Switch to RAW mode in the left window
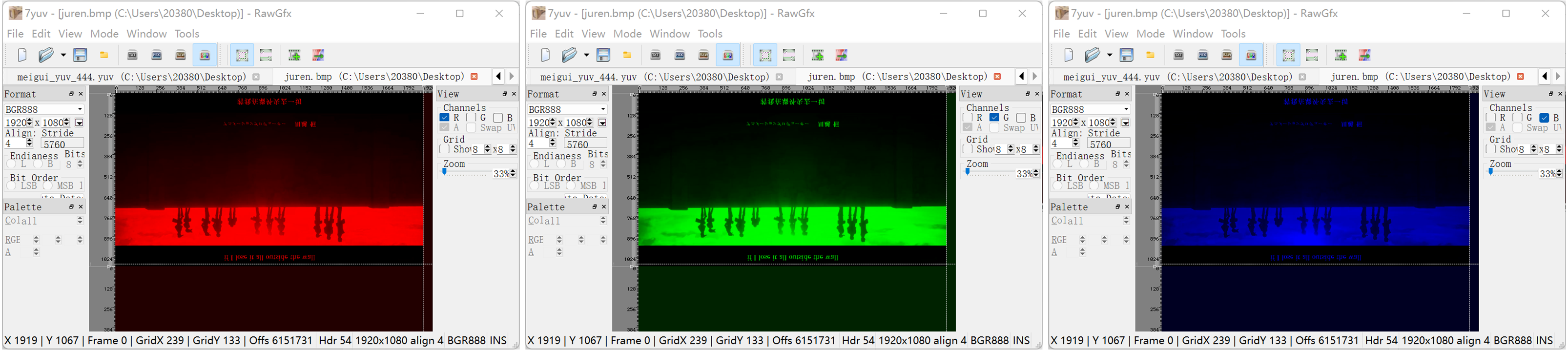The width and height of the screenshot is (1568, 350). click(181, 55)
